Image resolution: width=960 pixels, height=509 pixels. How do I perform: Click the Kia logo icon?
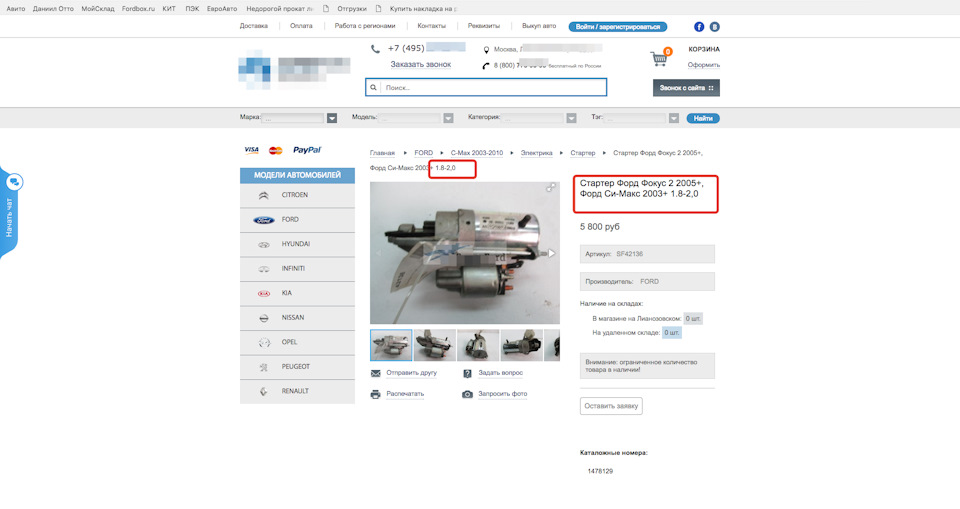point(264,293)
